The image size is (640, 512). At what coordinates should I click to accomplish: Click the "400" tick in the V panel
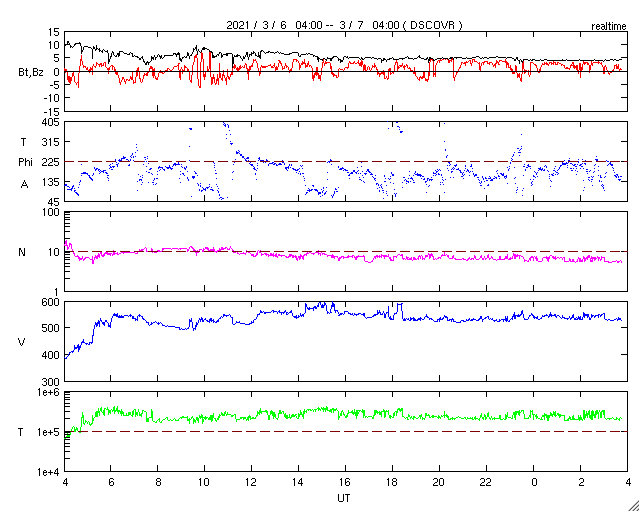tap(53, 355)
